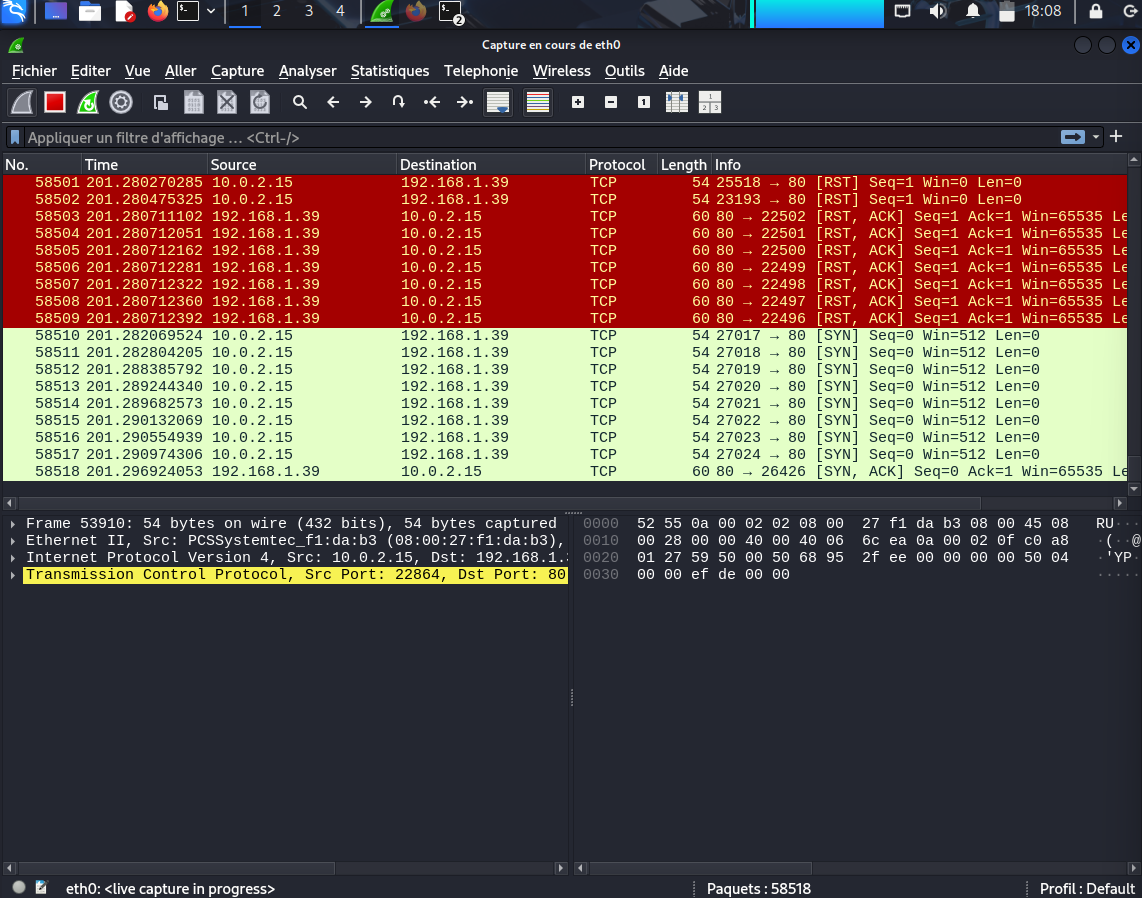Stop the running capture with red square
1142x898 pixels.
click(55, 102)
